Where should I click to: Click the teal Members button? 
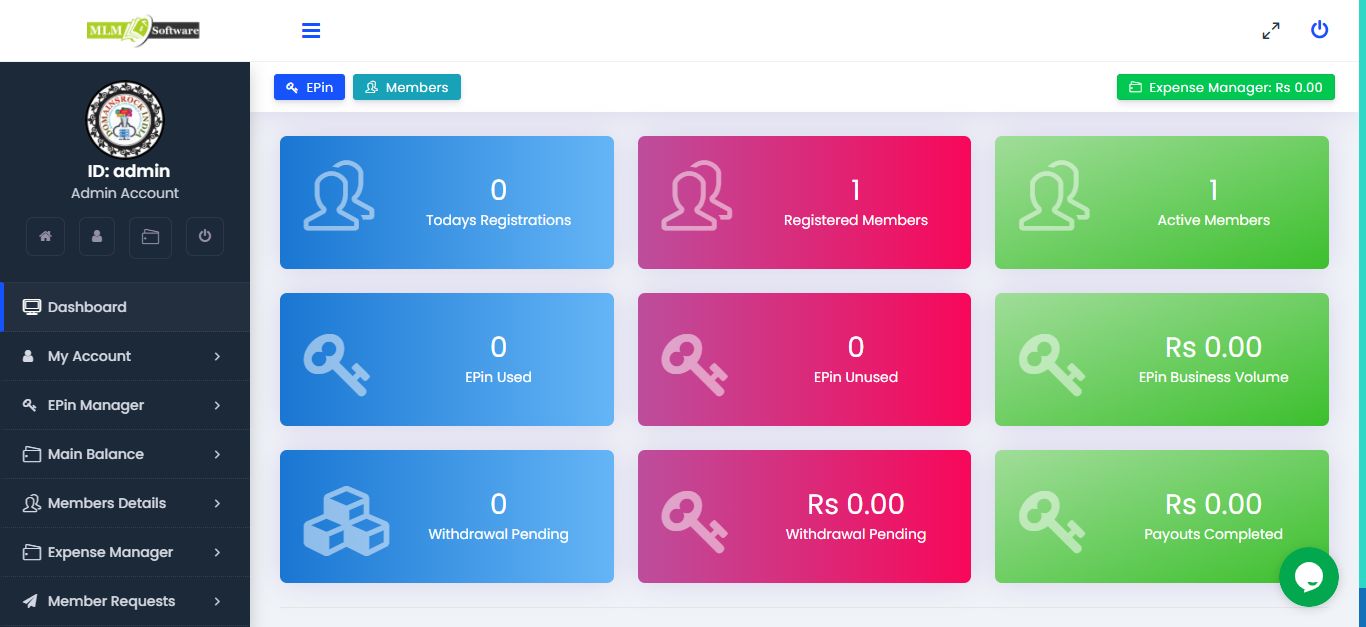pyautogui.click(x=407, y=87)
